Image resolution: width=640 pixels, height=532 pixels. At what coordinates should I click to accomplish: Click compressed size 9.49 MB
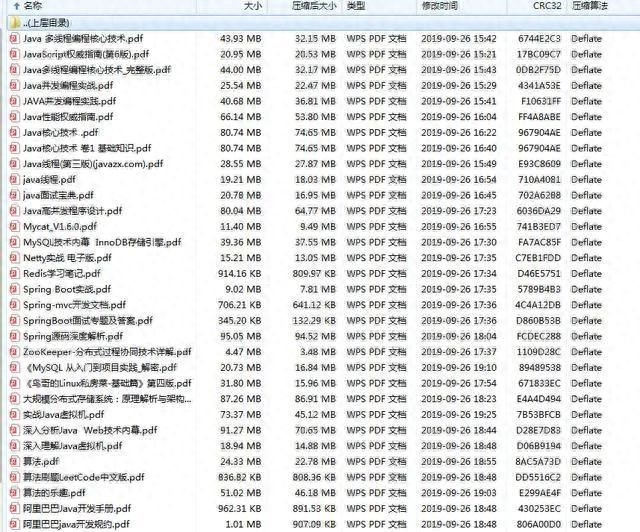(x=318, y=227)
